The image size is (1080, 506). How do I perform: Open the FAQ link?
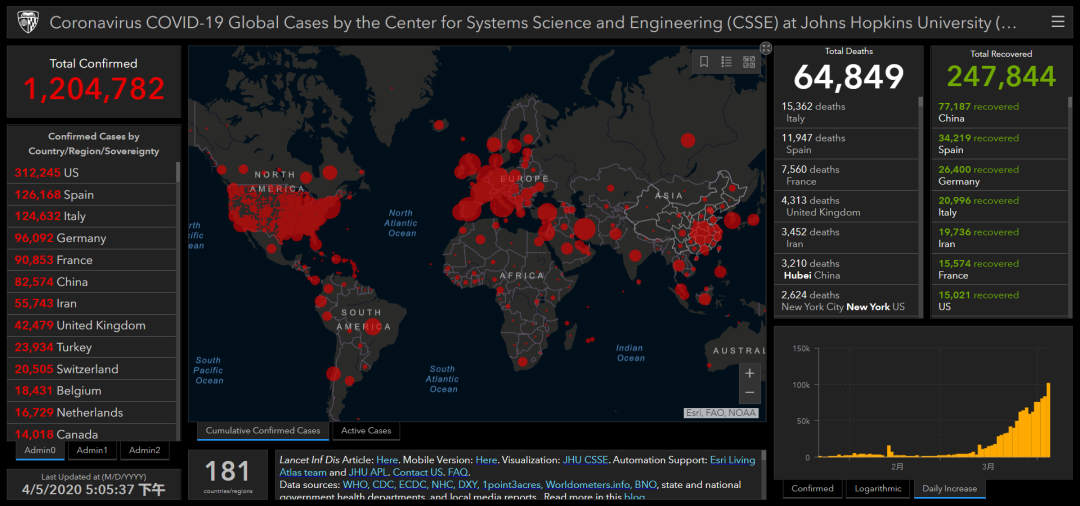click(457, 472)
